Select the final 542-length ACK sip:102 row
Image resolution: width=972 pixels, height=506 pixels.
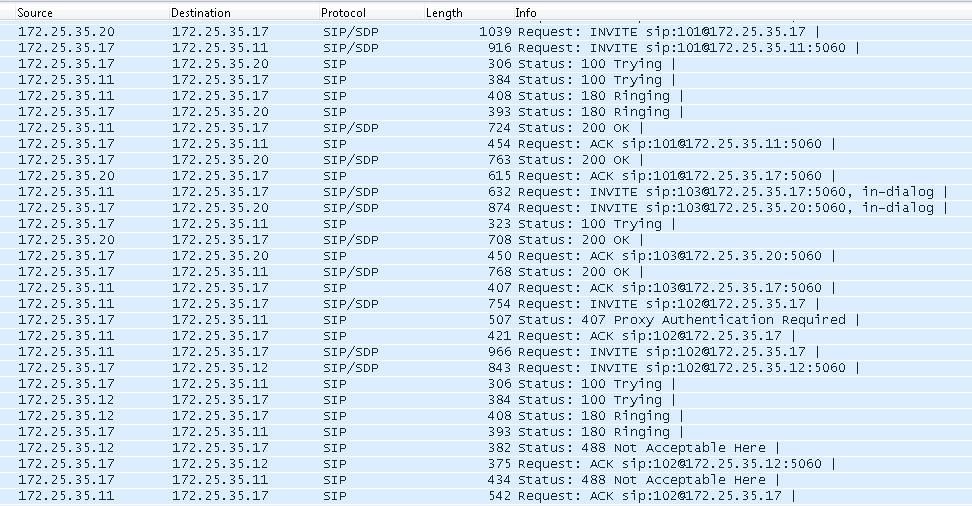[x=486, y=496]
